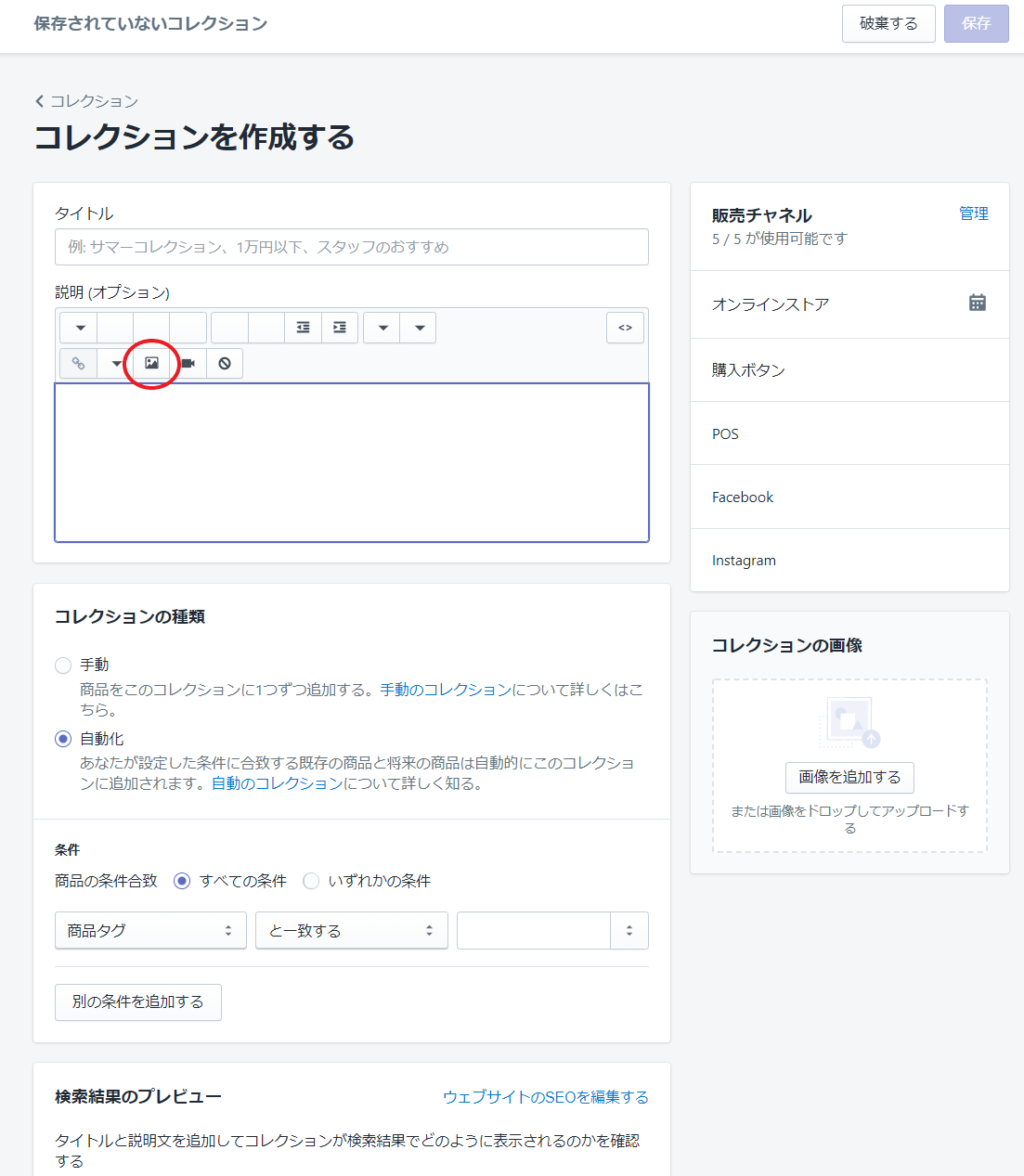Open 自動のコレクション help link
This screenshot has width=1024, height=1176.
pyautogui.click(x=277, y=783)
